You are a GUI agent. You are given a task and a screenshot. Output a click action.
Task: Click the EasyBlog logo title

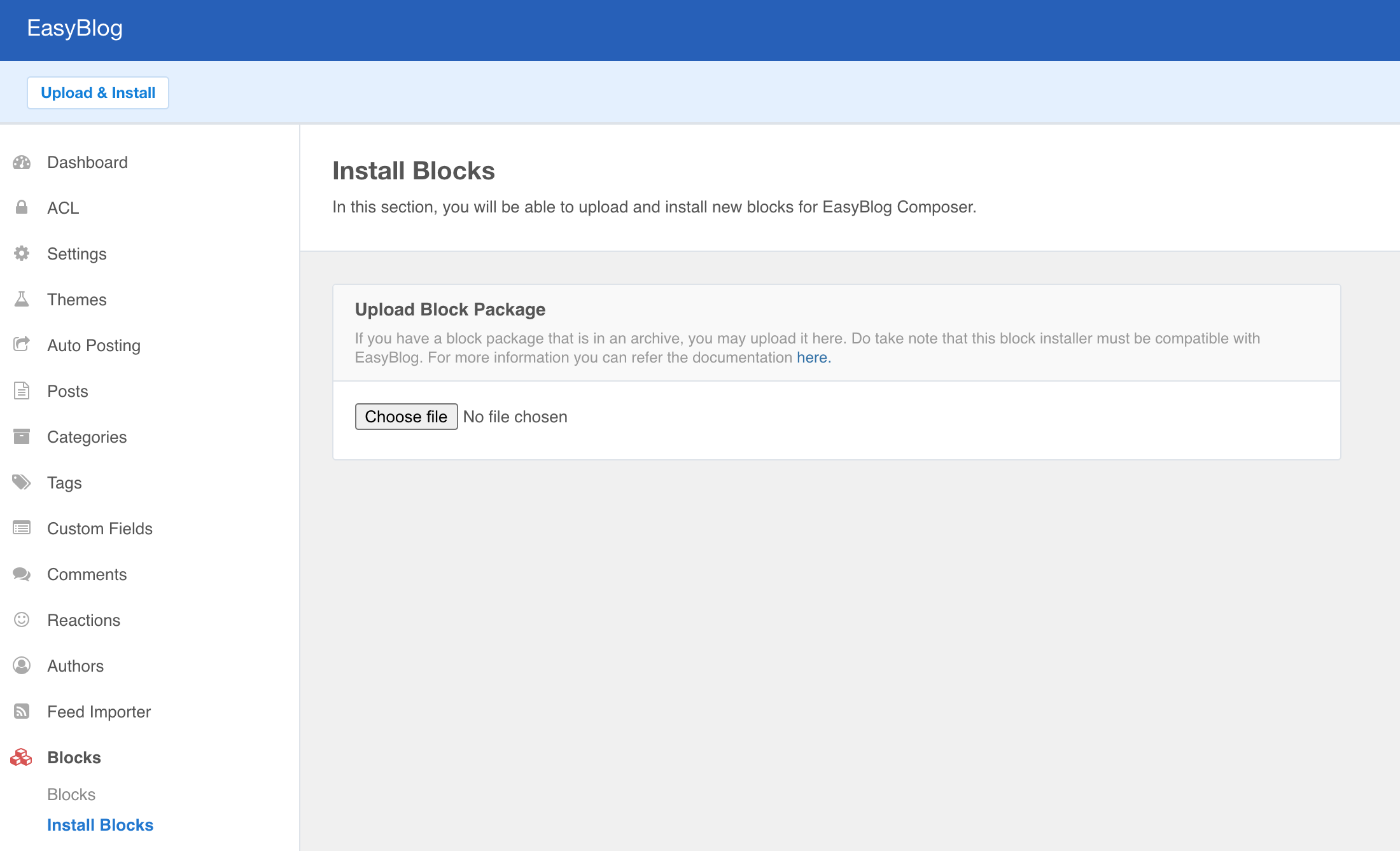(x=75, y=28)
